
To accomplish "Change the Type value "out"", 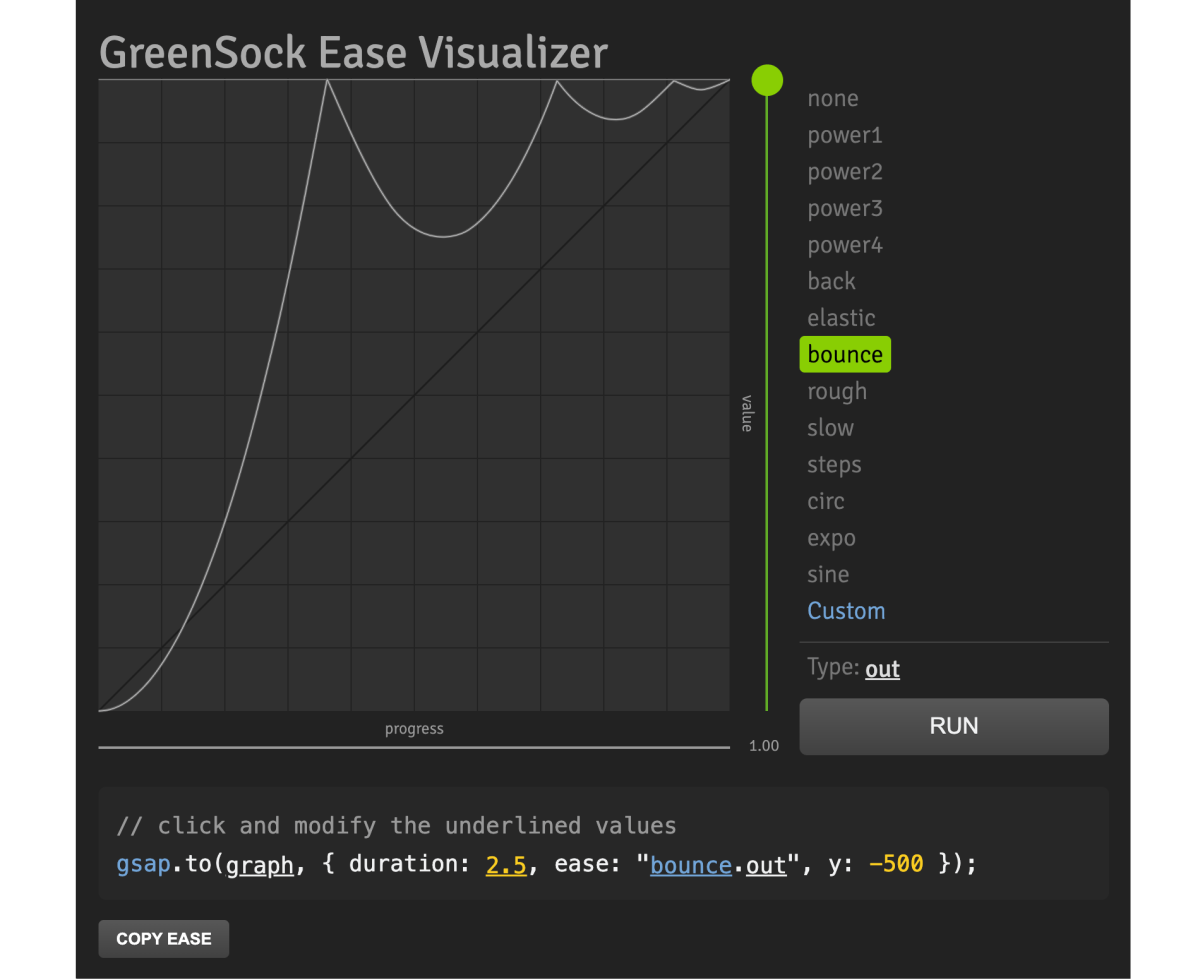I will (882, 669).
